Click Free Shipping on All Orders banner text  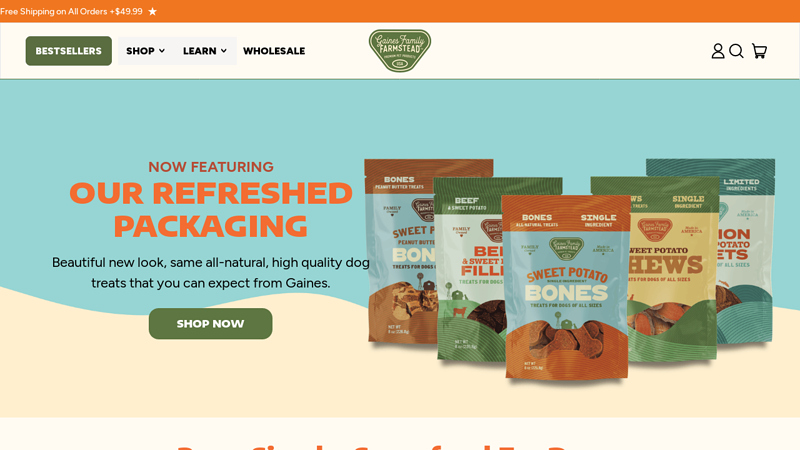coord(71,11)
